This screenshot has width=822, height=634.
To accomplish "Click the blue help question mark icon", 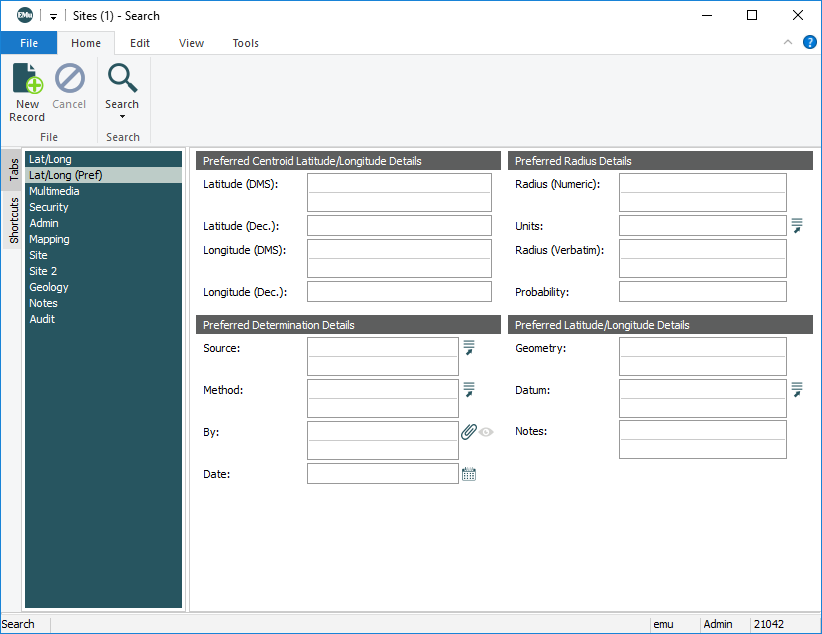I will (809, 43).
